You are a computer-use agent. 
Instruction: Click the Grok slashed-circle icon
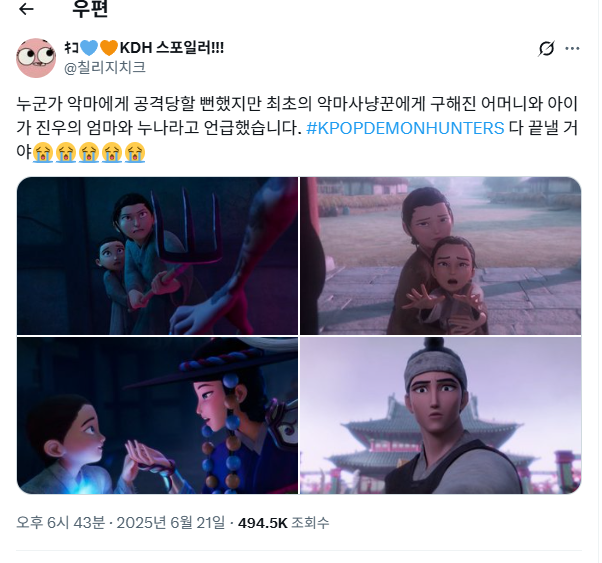pos(546,48)
